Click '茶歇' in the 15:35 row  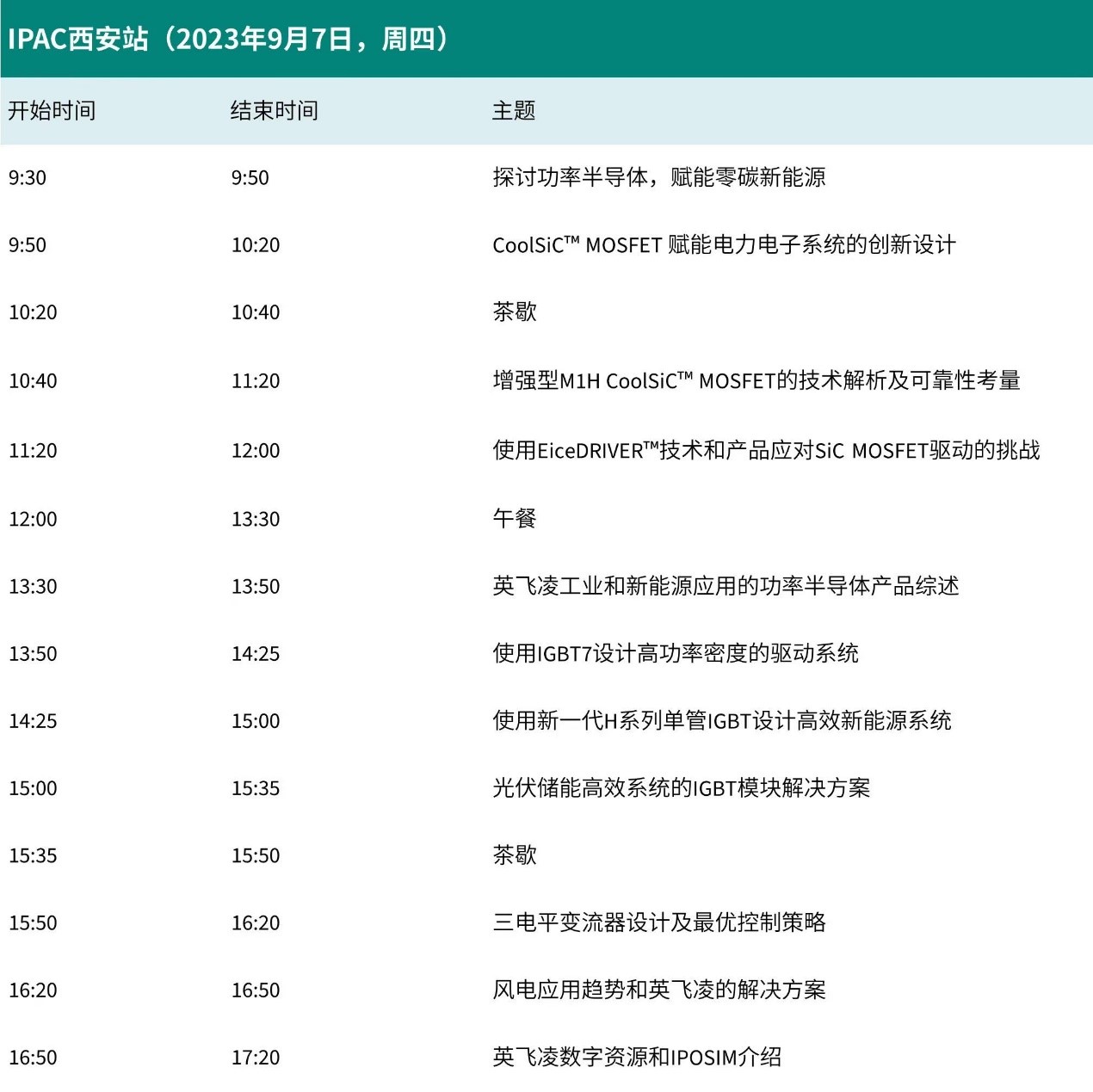pyautogui.click(x=515, y=854)
